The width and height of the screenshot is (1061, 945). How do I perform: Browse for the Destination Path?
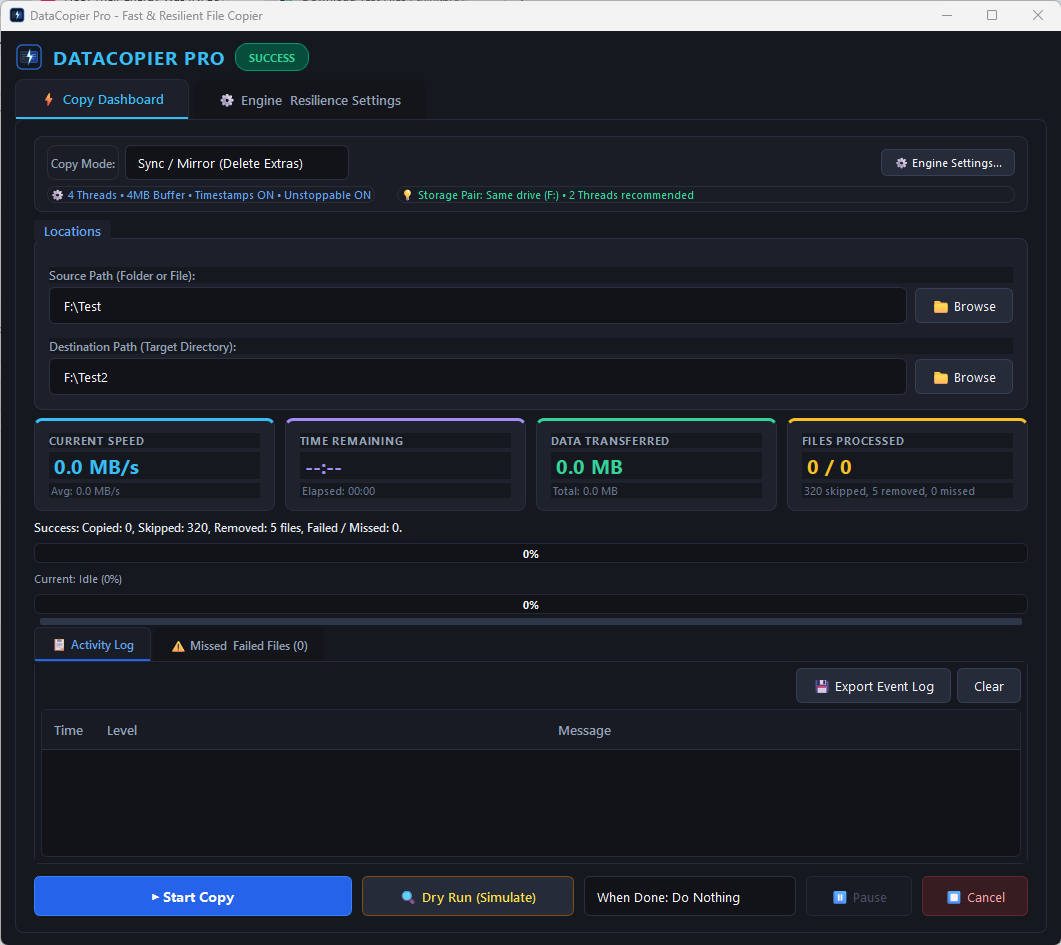tap(964, 377)
